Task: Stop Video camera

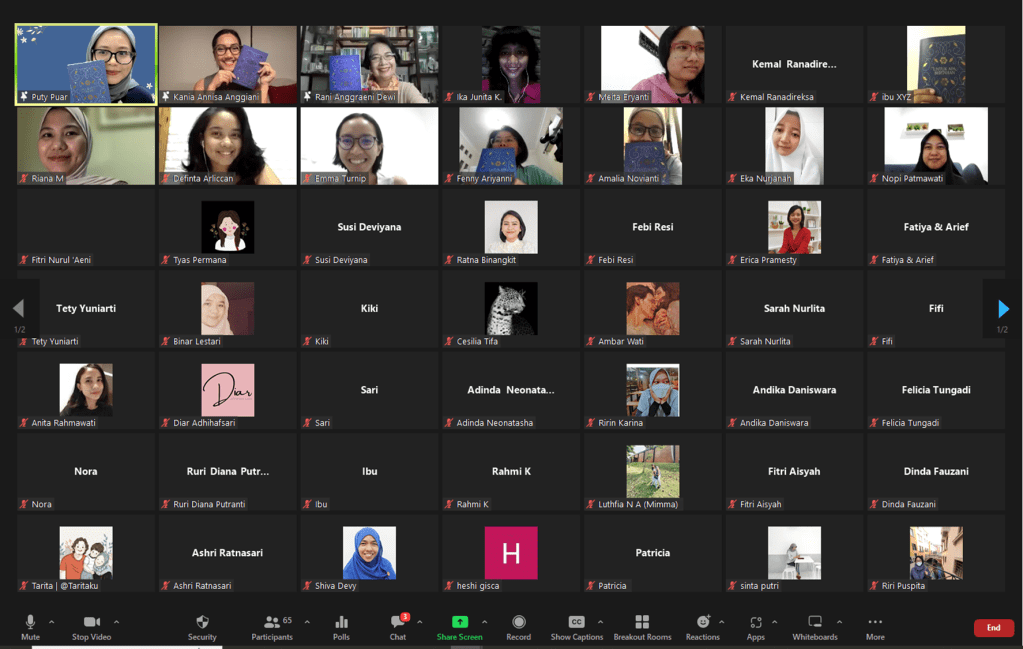Action: click(x=92, y=627)
